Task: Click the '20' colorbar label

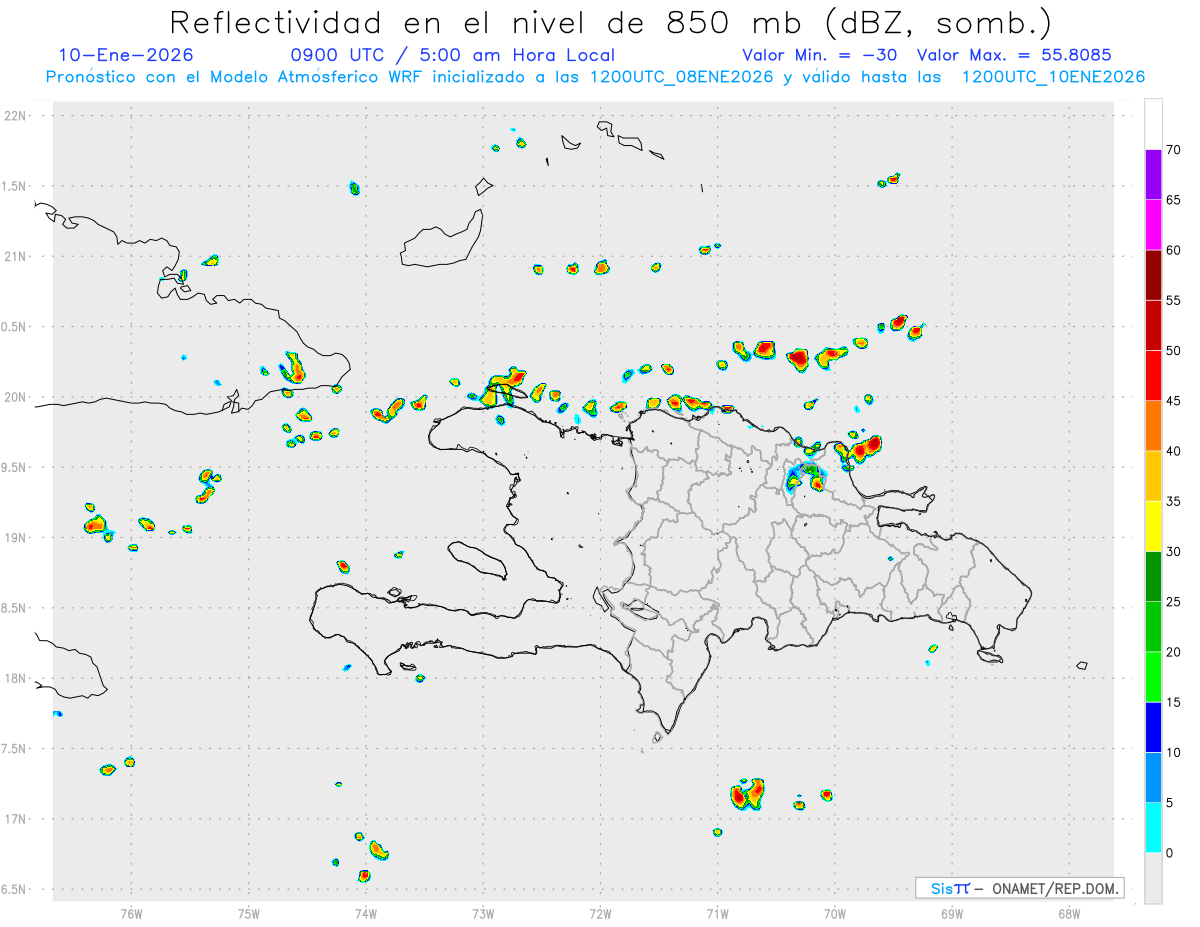Action: [1174, 652]
